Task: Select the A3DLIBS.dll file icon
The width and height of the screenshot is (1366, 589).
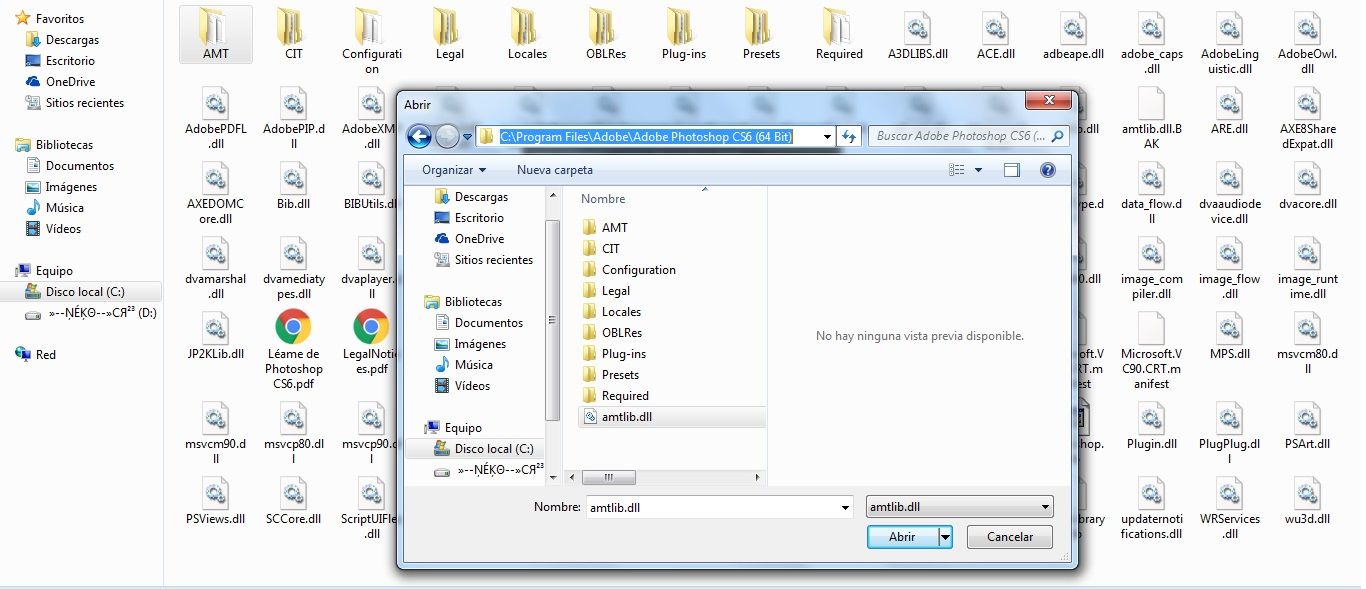Action: tap(917, 27)
